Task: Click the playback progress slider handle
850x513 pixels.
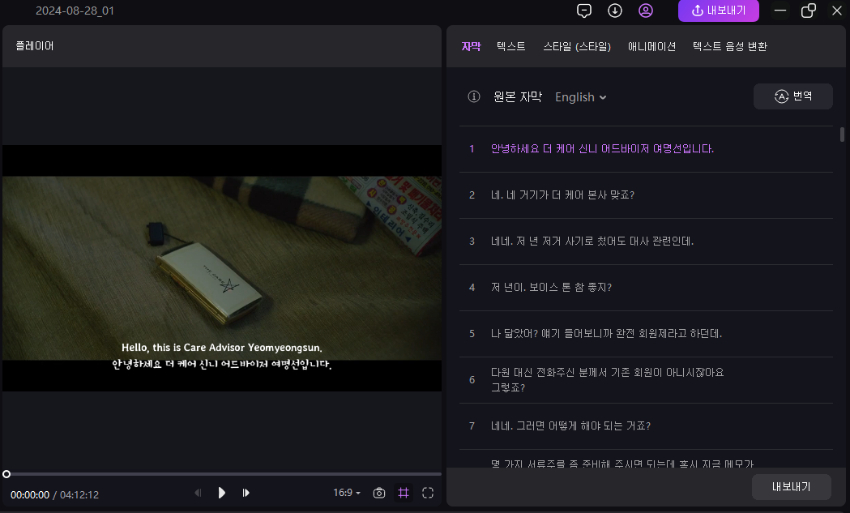Action: pyautogui.click(x=7, y=474)
